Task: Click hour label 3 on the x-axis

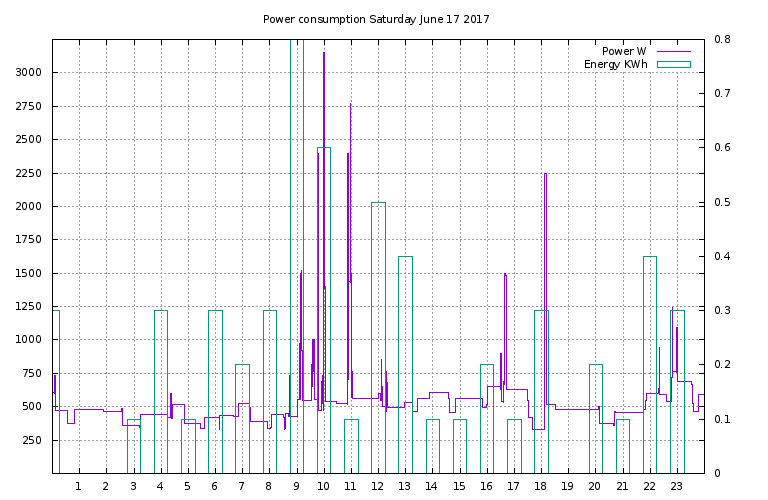Action: (x=133, y=486)
